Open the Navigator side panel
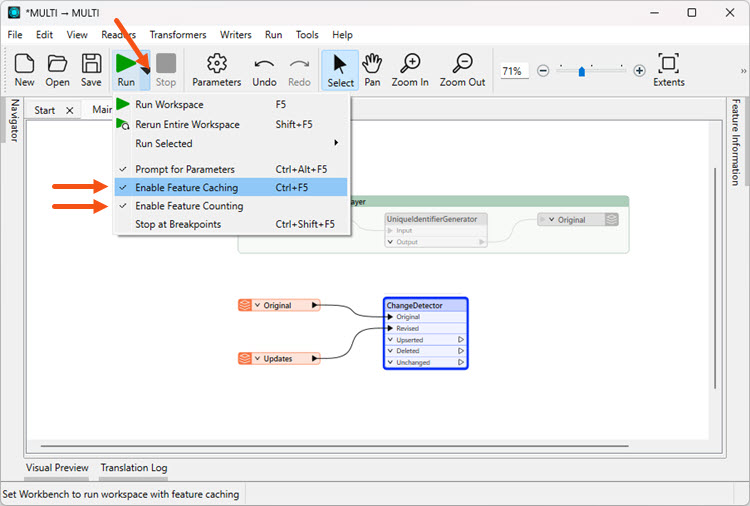 (14, 121)
